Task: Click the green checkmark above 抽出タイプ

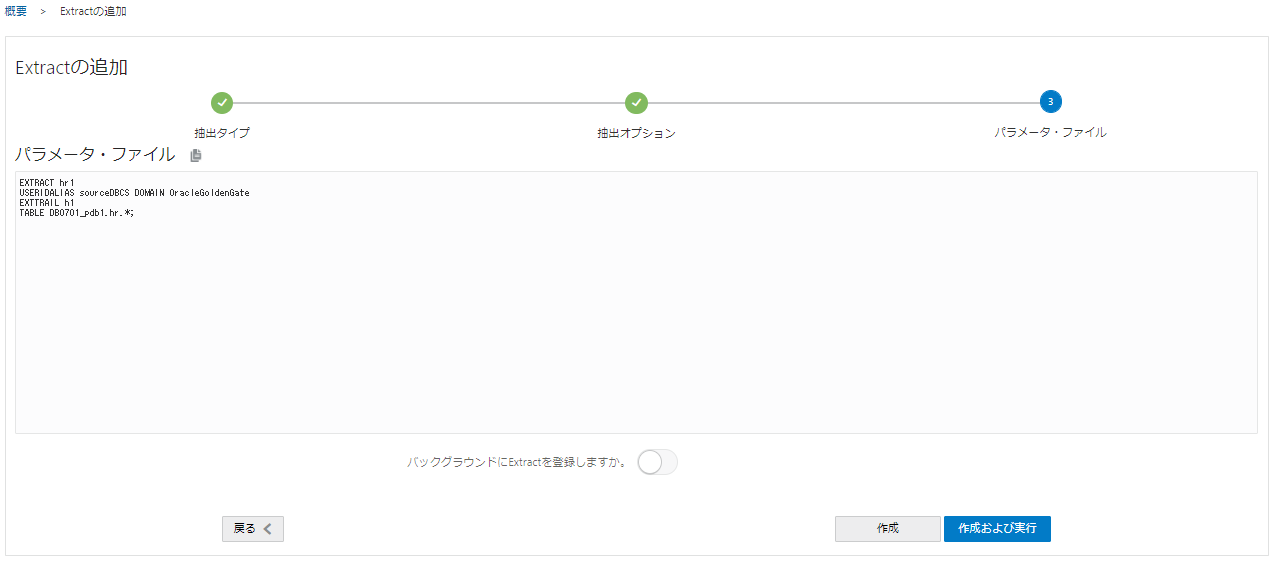Action: 222,102
